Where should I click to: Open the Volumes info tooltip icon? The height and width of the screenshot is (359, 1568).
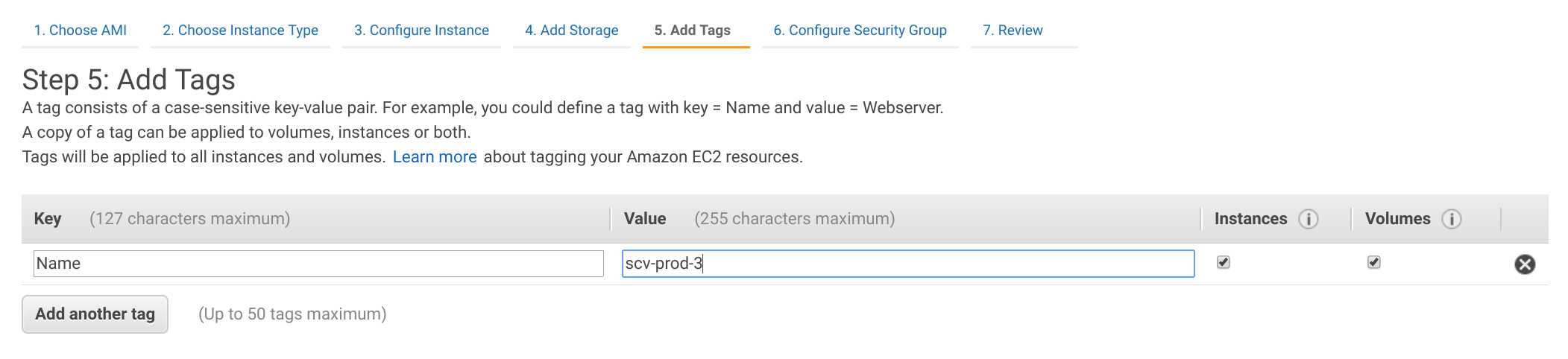[1452, 219]
